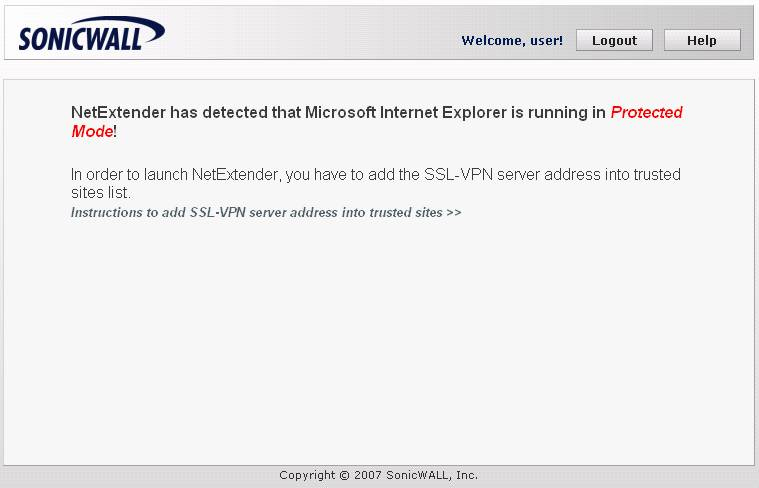Open instructions to add SSL-VPN server address link

266,213
